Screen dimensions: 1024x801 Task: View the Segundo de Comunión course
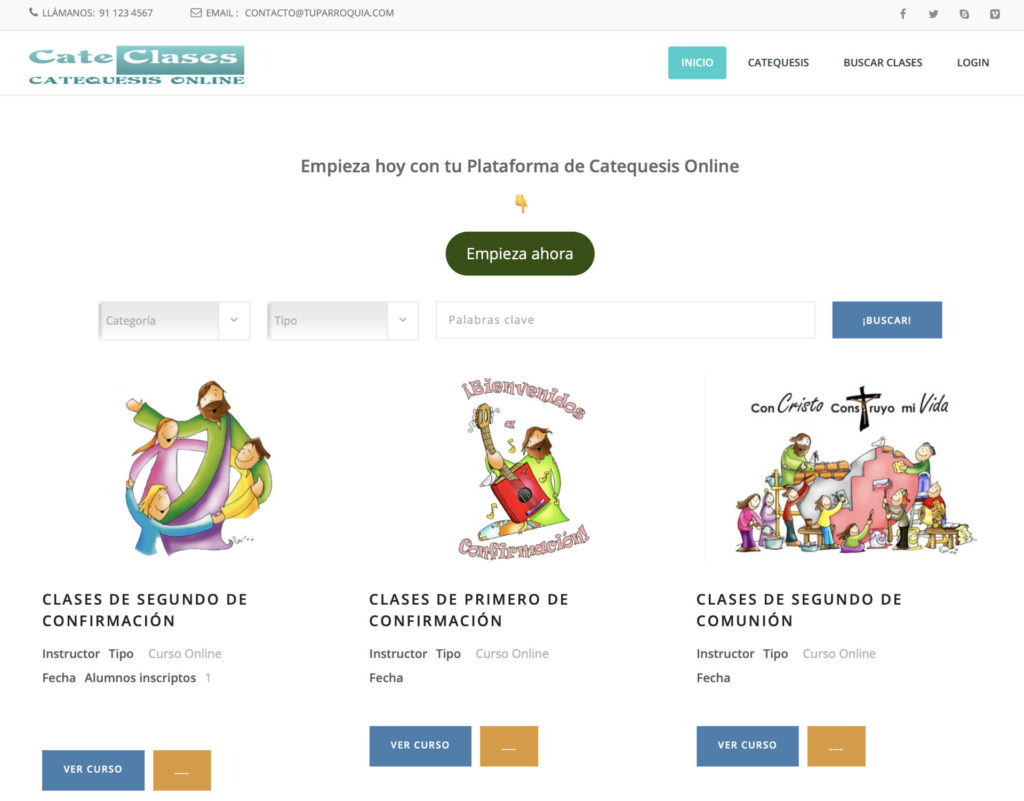[x=747, y=746]
